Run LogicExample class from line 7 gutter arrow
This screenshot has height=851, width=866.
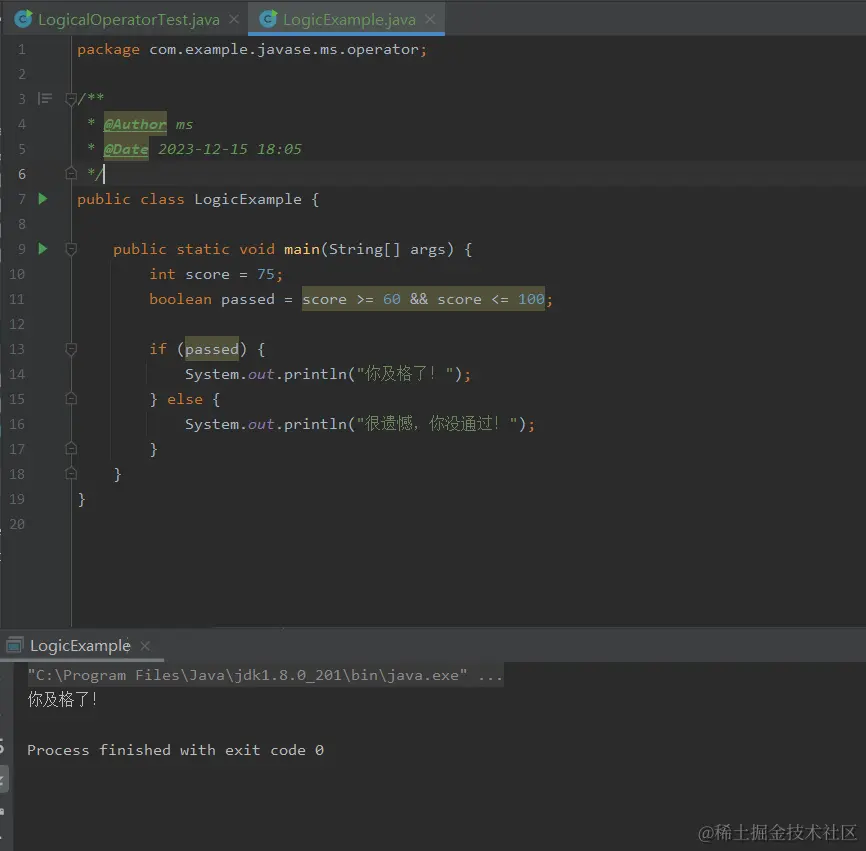[43, 199]
